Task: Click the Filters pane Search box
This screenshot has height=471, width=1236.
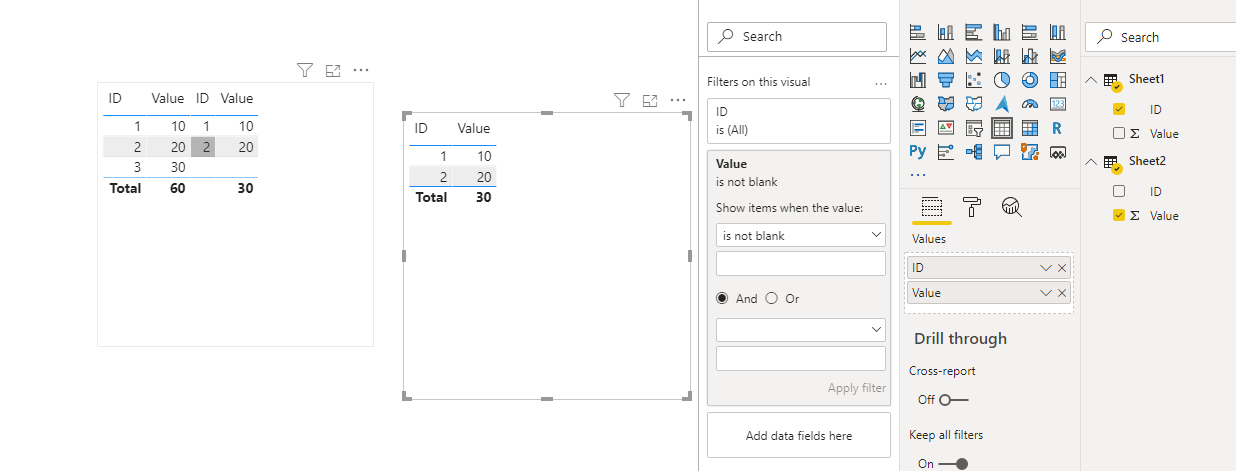Action: (x=797, y=36)
